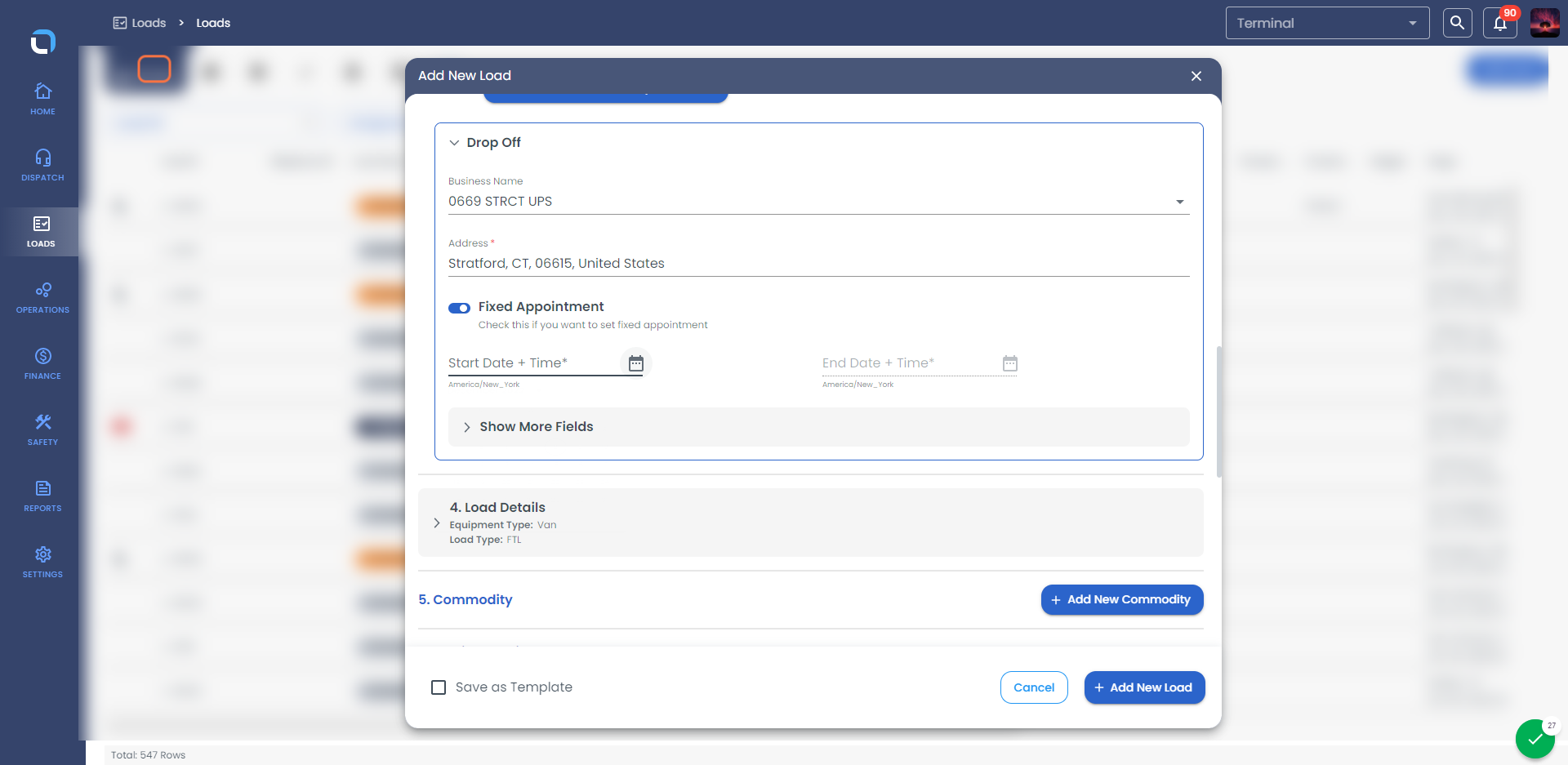Expand Show More Fields
This screenshot has height=765, width=1568.
tap(818, 427)
